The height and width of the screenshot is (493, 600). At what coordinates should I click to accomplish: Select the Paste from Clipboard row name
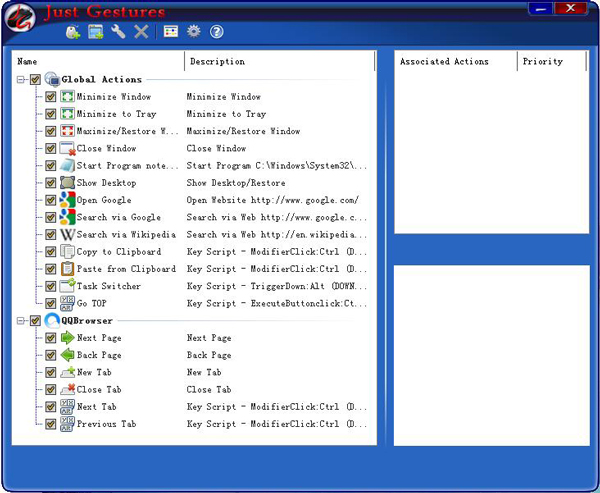126,269
